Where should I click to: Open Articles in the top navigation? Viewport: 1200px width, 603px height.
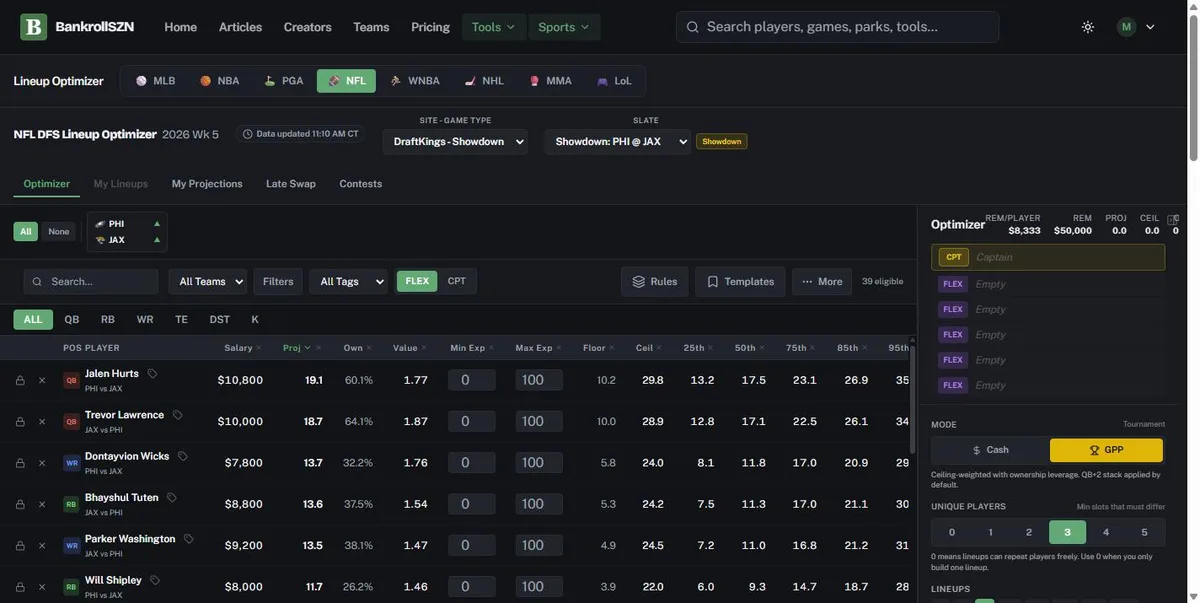[x=240, y=27]
